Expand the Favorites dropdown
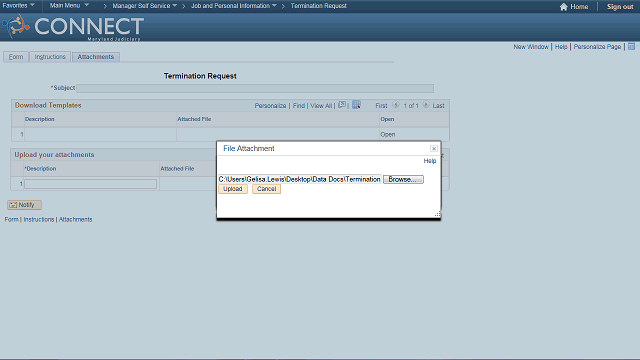This screenshot has width=640, height=360. point(18,6)
